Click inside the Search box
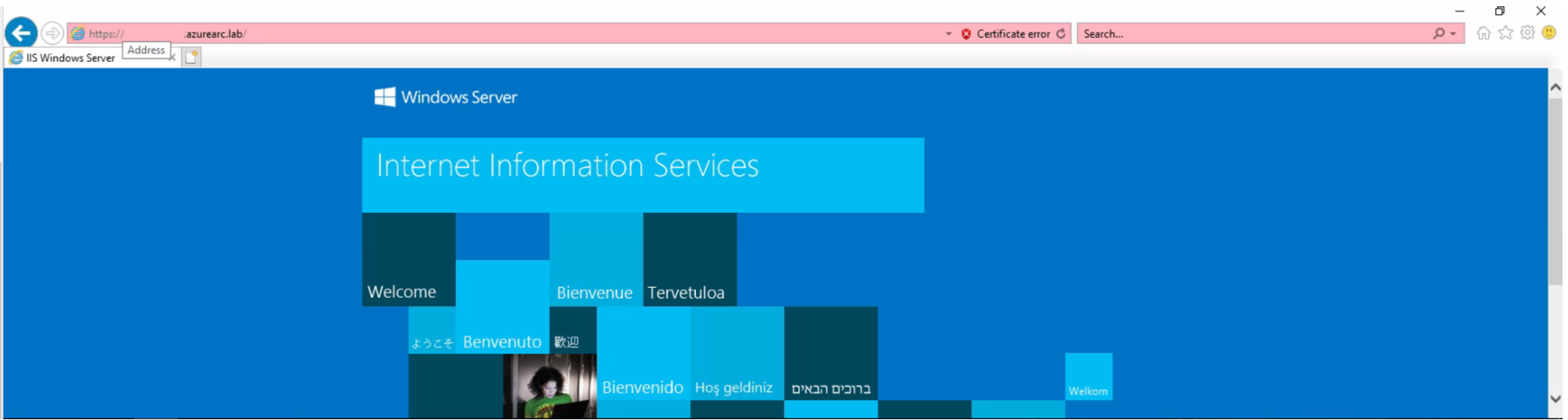Screen dimensions: 1568x420 (x=1253, y=34)
